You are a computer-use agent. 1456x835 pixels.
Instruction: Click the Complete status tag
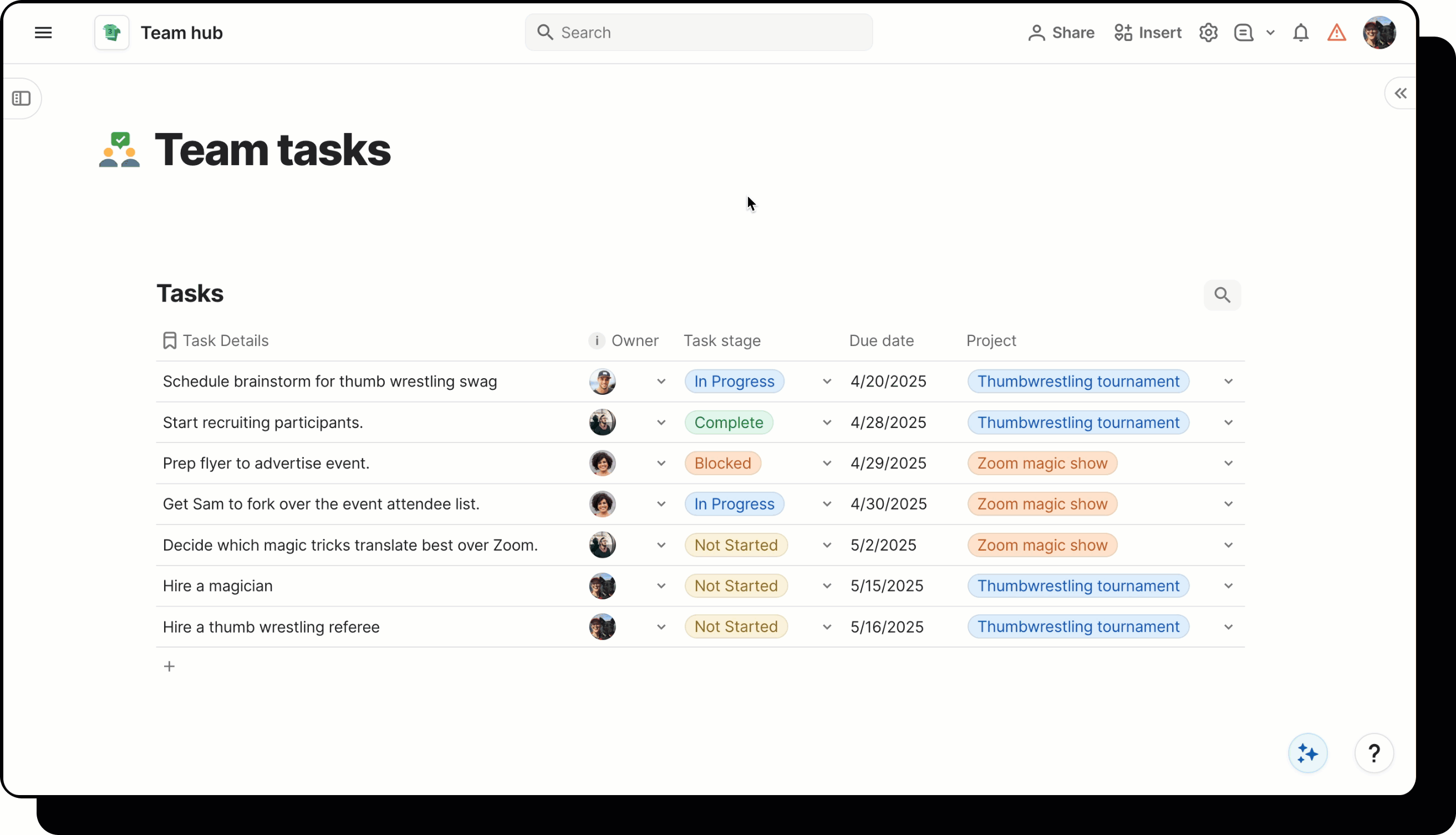729,422
